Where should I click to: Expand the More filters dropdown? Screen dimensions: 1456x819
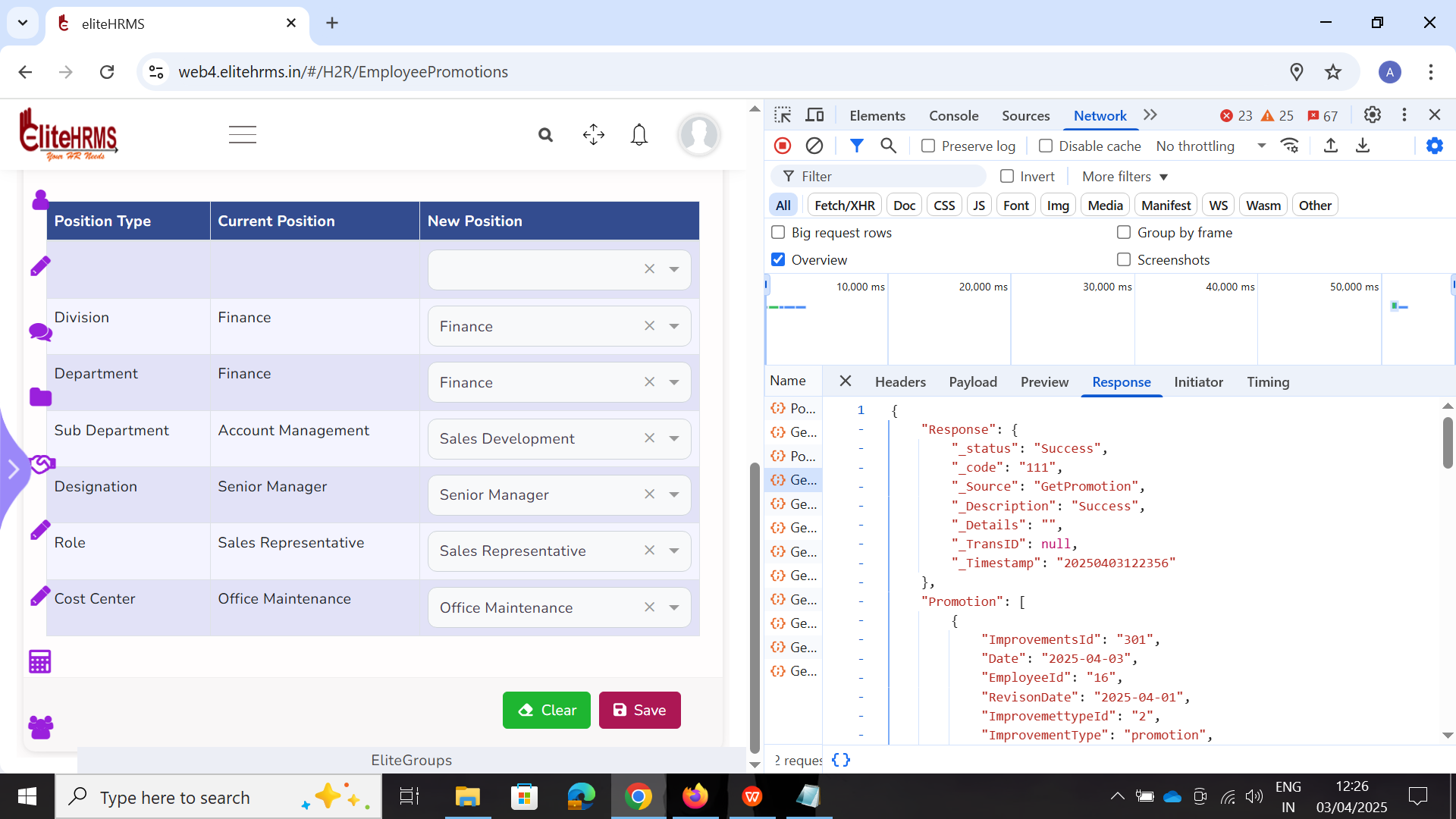point(1125,176)
